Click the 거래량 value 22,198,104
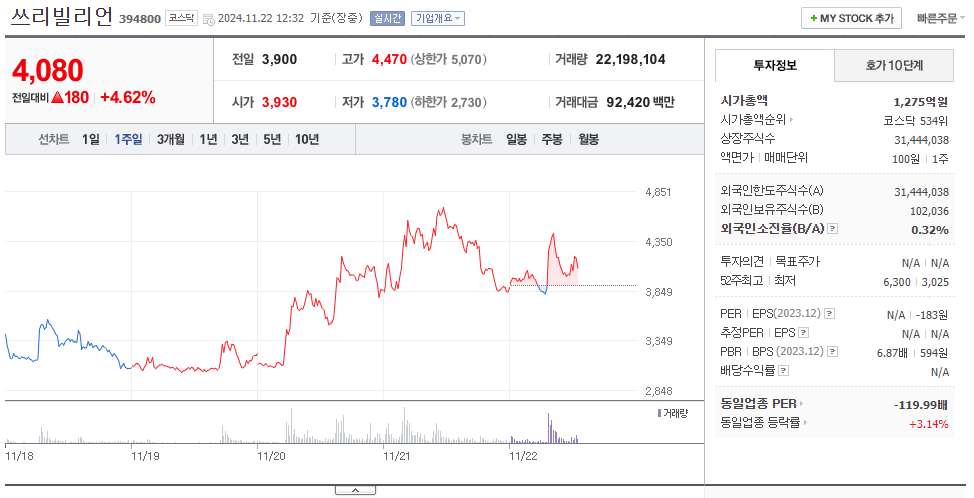 (630, 60)
